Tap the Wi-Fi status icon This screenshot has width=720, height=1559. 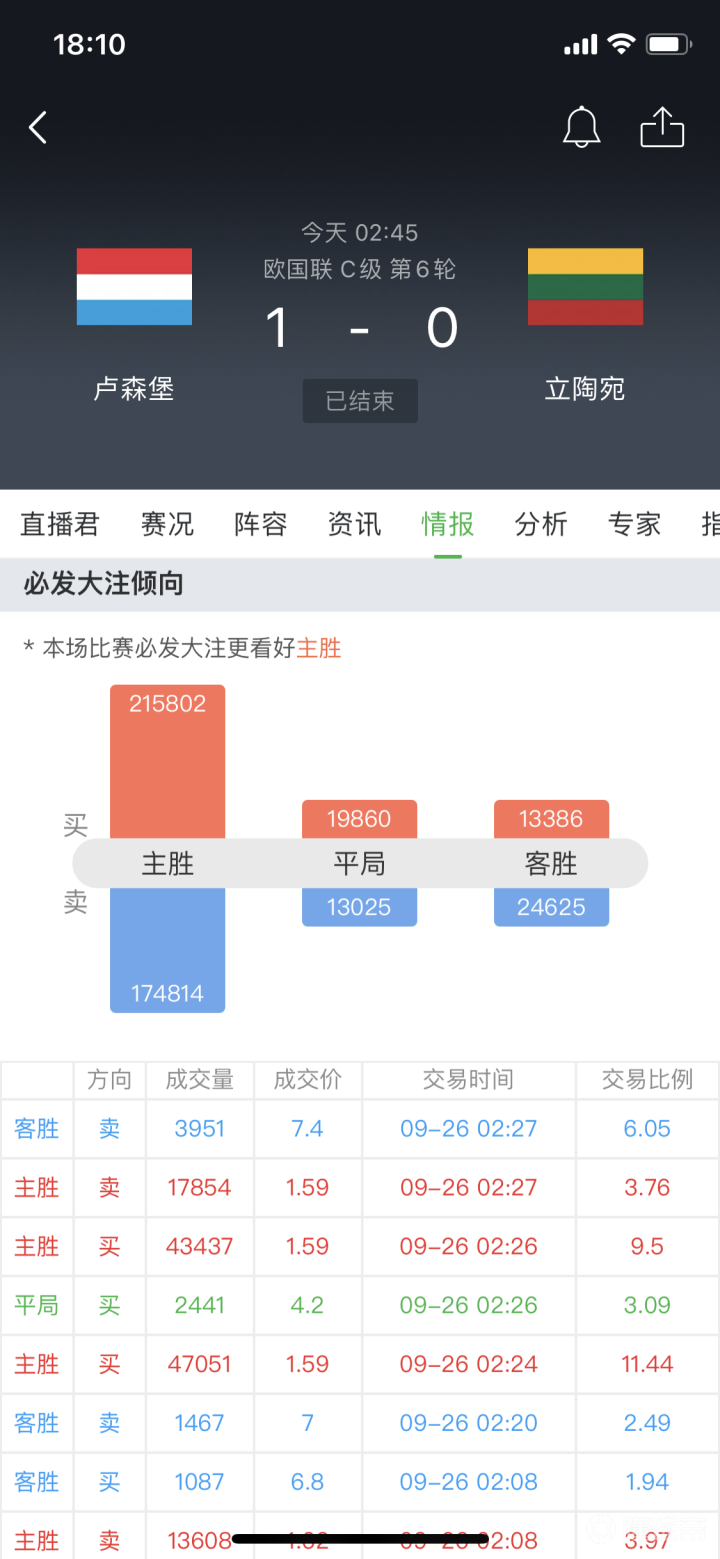pos(621,44)
